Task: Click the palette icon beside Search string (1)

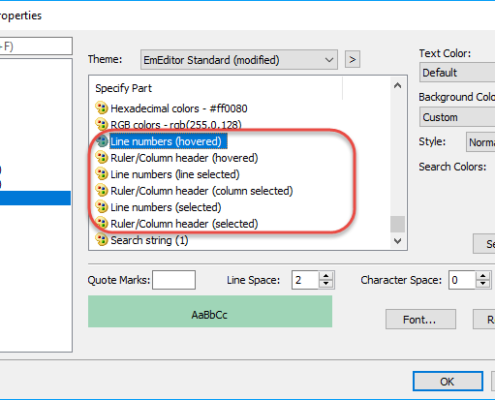Action: tap(102, 240)
